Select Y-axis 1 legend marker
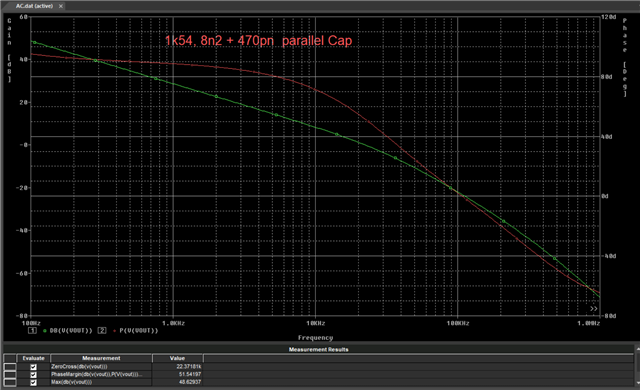 pyautogui.click(x=32, y=330)
